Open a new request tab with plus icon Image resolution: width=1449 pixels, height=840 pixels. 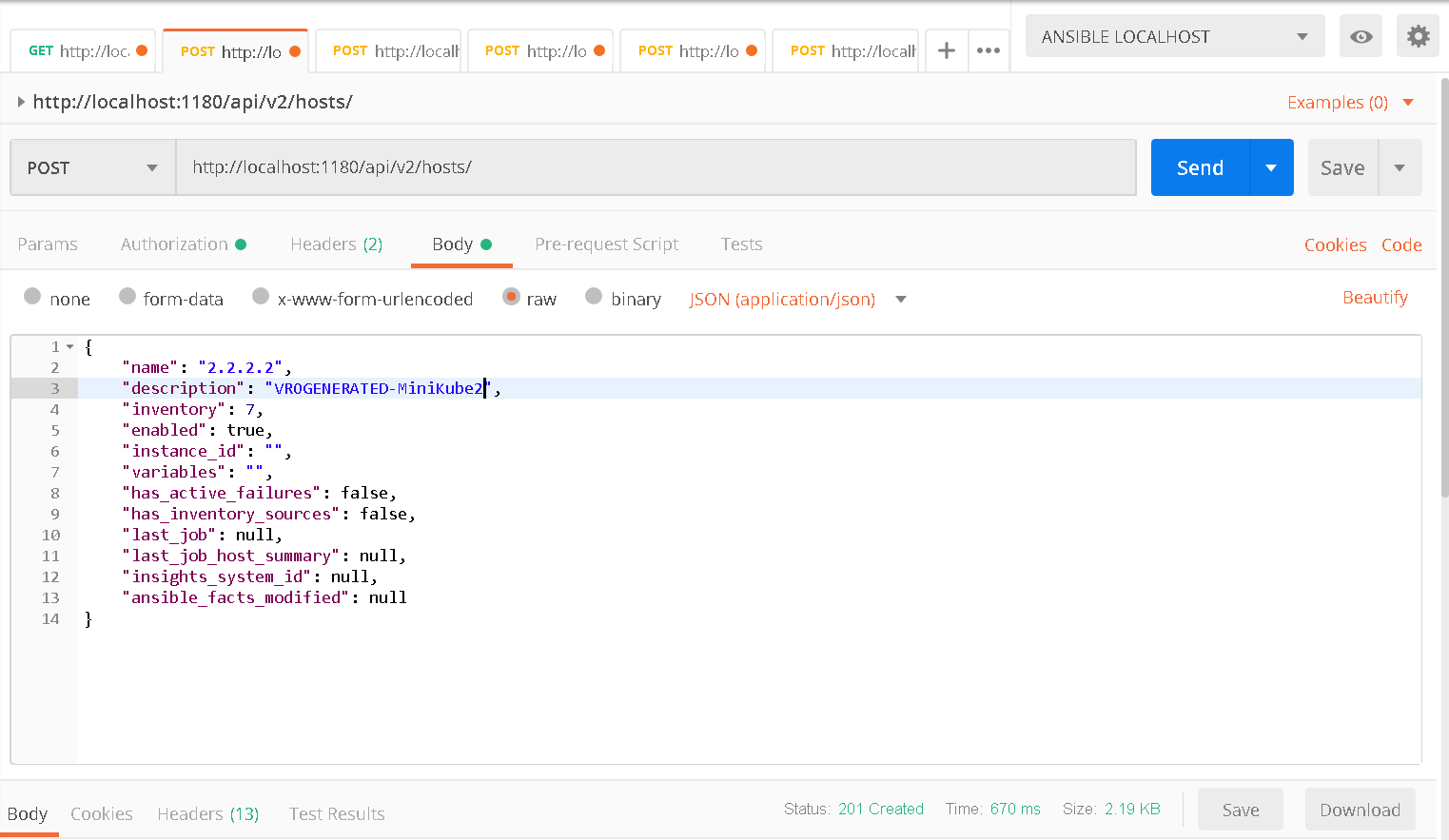click(946, 50)
